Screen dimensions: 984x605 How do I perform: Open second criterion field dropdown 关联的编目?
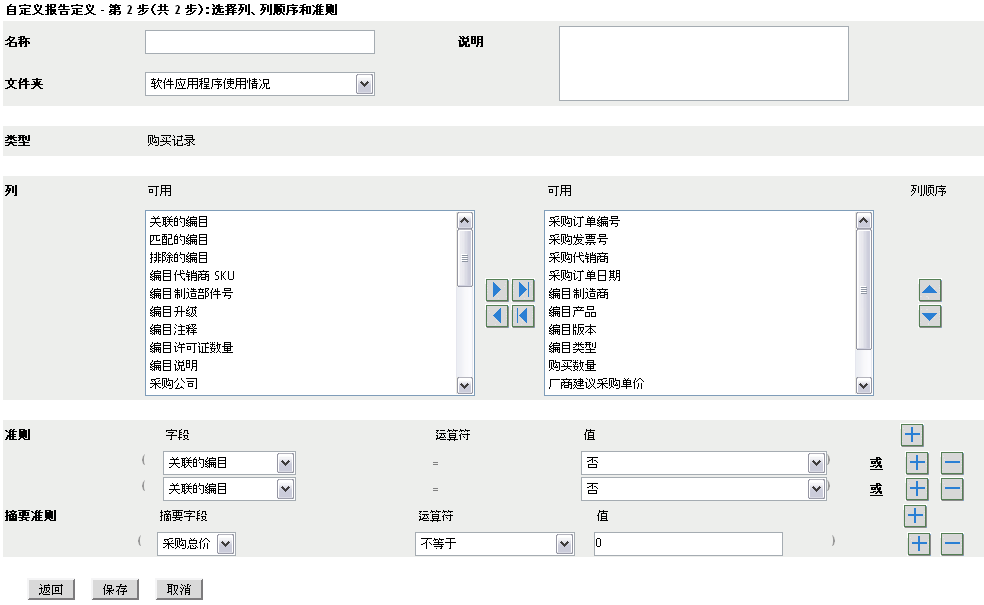coord(229,489)
